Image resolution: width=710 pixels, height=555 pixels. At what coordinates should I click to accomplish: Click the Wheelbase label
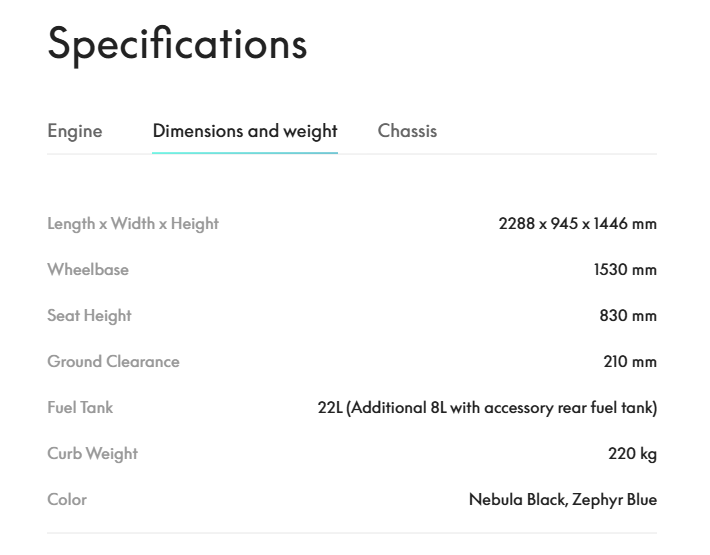88,269
